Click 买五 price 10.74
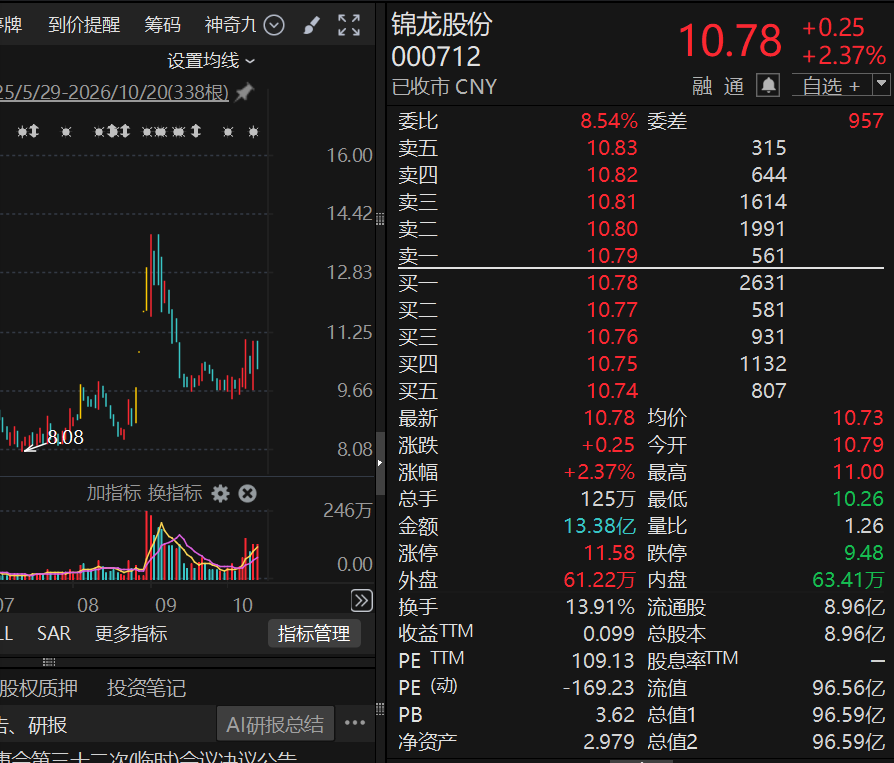Screen dimensions: 894x763 coord(612,391)
